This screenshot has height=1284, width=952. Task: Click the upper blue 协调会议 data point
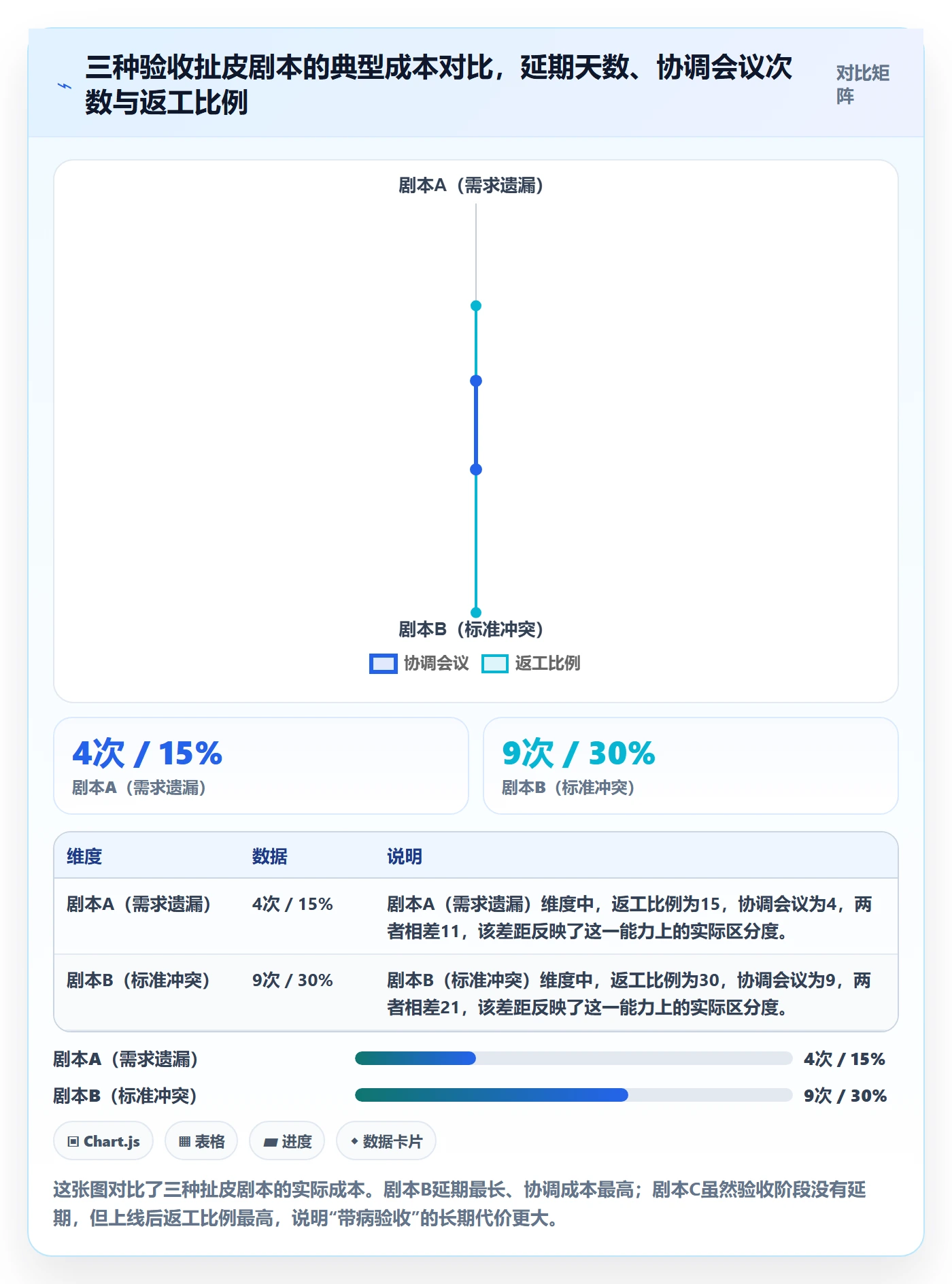point(476,381)
